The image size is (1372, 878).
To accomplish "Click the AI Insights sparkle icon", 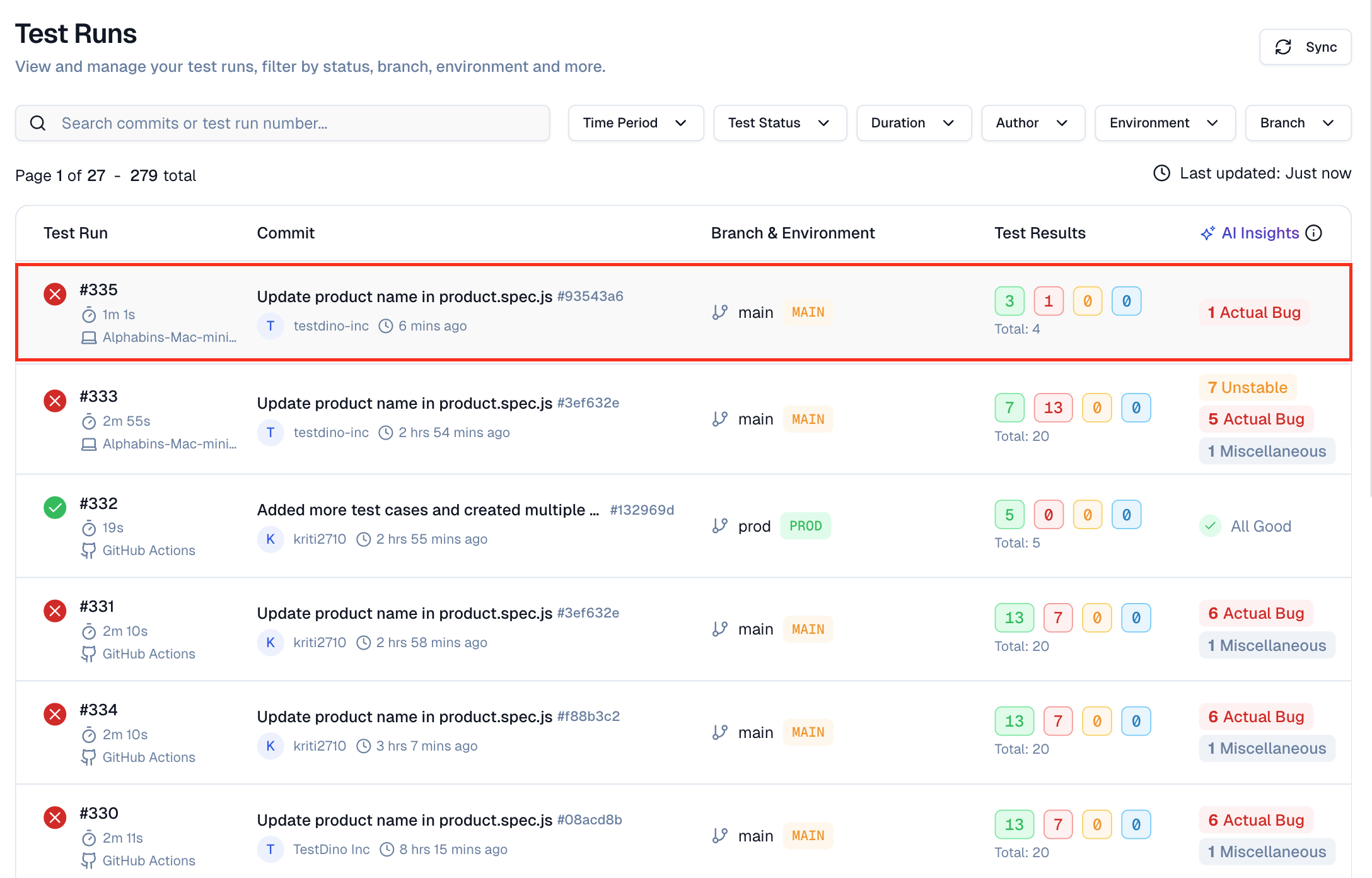I will tap(1207, 233).
